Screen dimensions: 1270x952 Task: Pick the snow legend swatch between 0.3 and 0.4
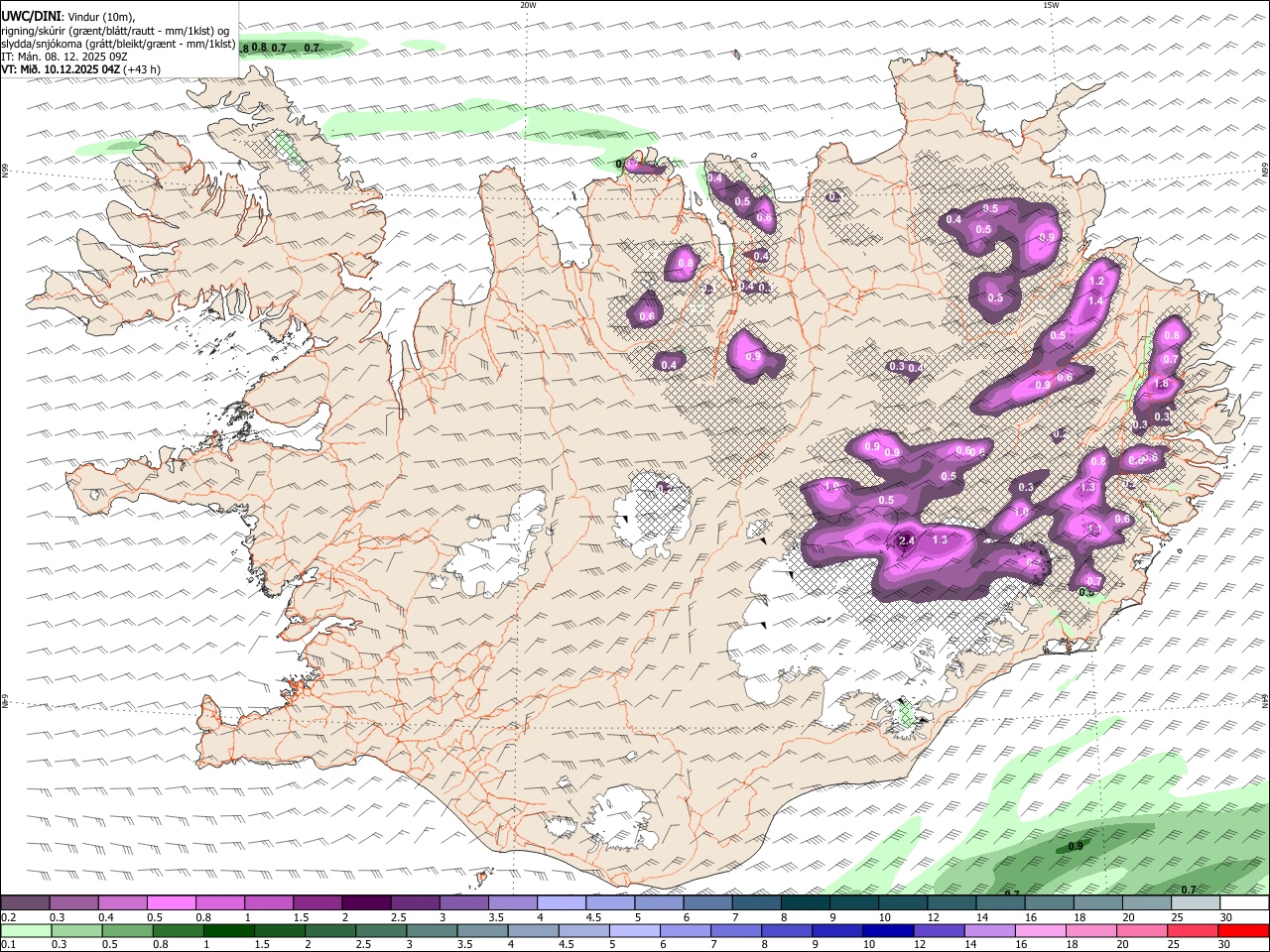[74, 902]
